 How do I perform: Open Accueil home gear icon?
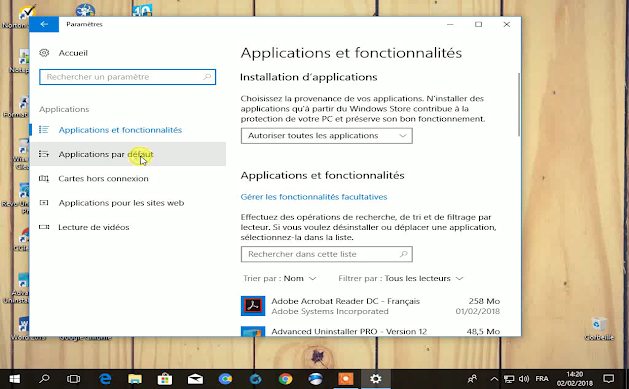click(44, 53)
